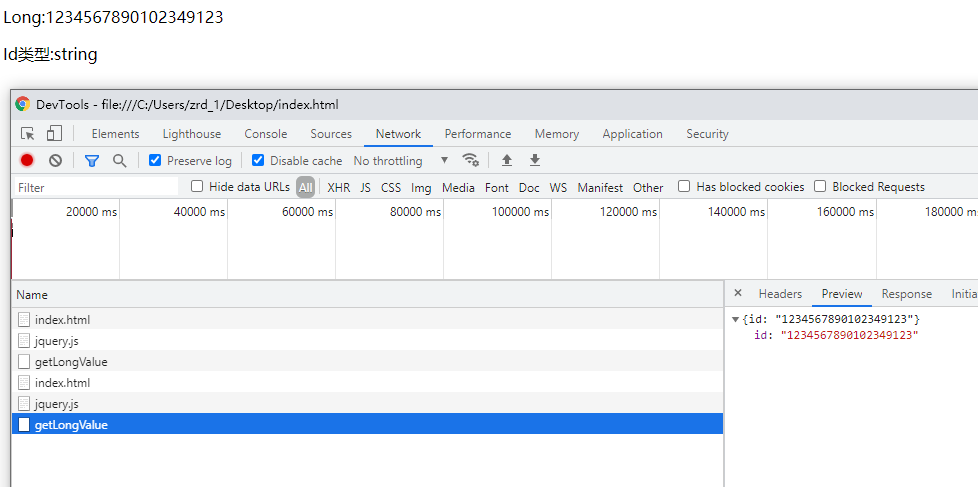Open the Memory tab

pos(557,133)
